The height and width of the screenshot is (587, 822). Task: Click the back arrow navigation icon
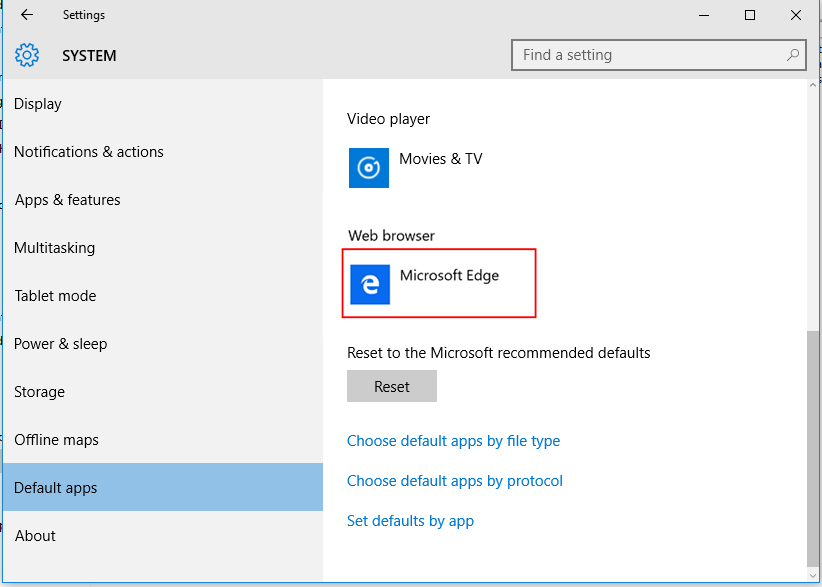pos(27,15)
